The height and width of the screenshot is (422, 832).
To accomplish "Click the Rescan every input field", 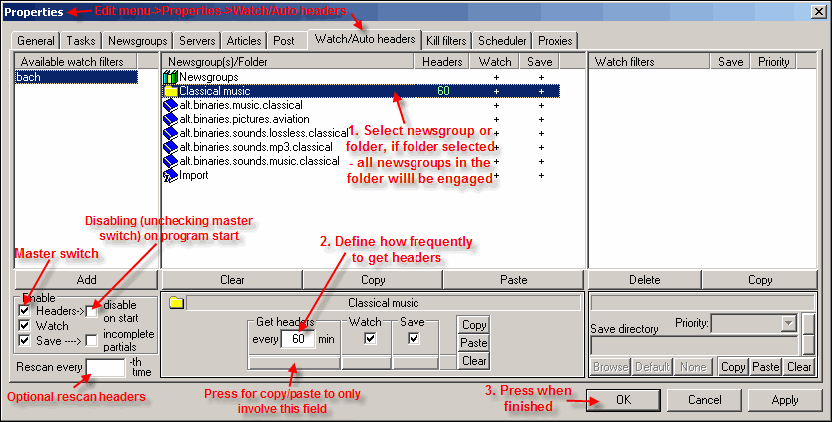I will tap(105, 367).
